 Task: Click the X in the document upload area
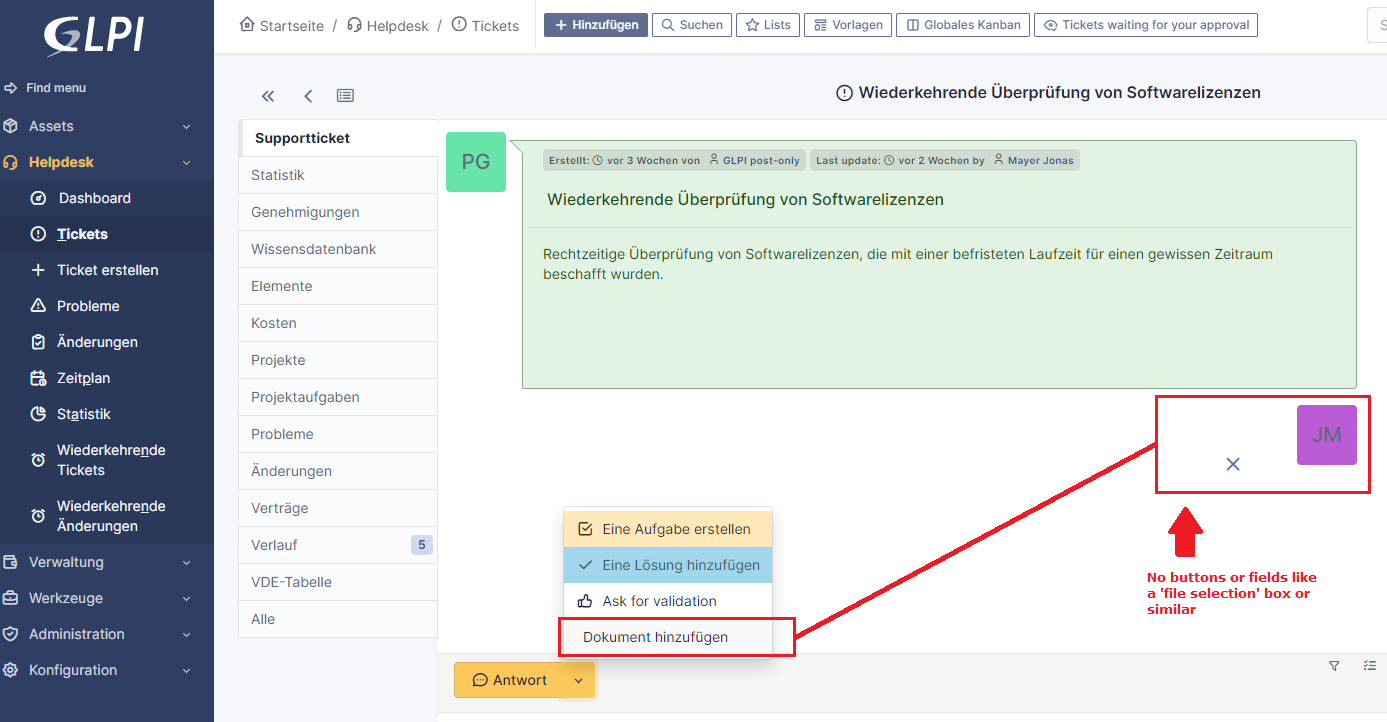click(x=1232, y=464)
